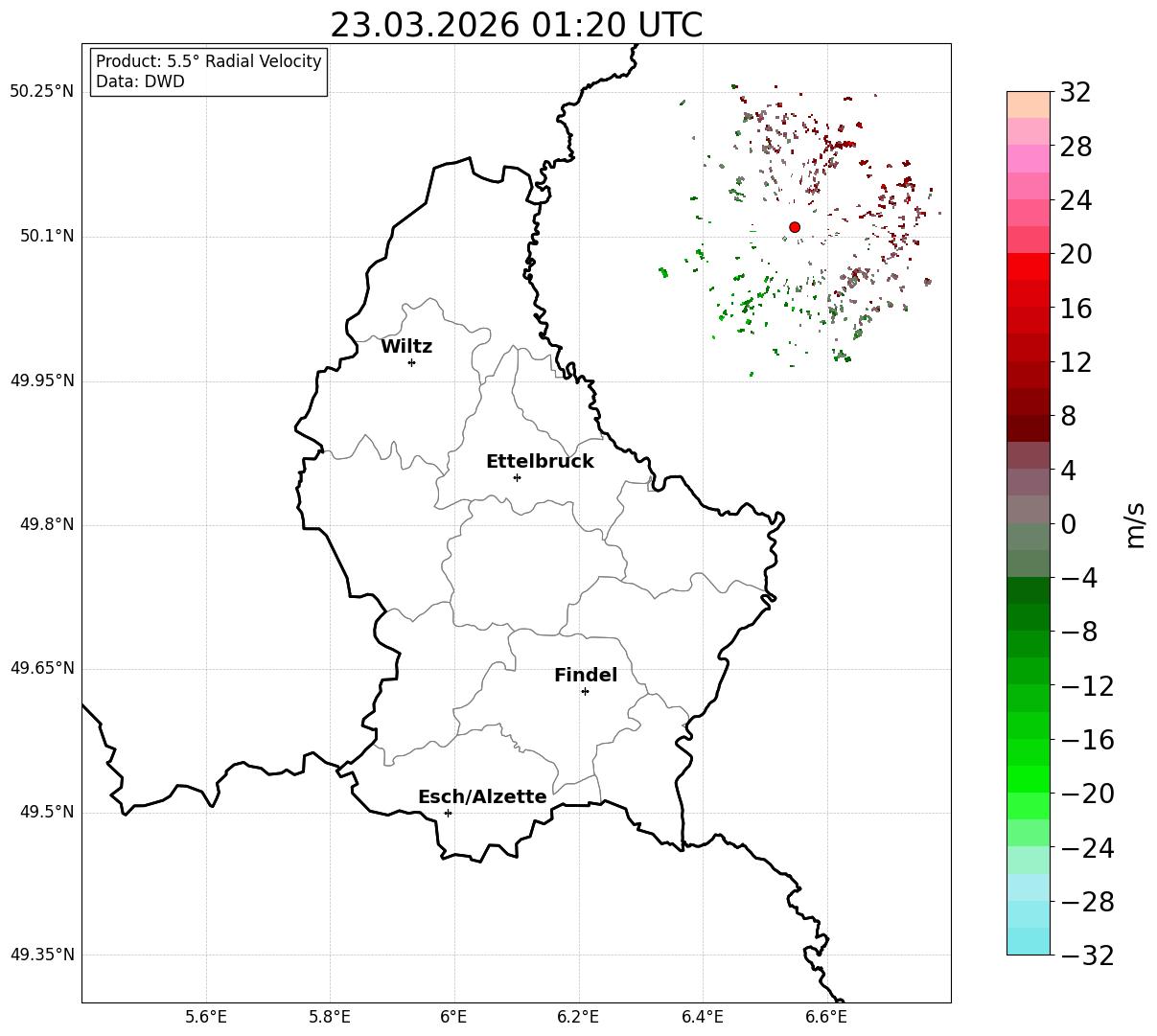Click the −24 colorbar tick label
Image resolution: width=1157 pixels, height=1036 pixels.
(1086, 848)
